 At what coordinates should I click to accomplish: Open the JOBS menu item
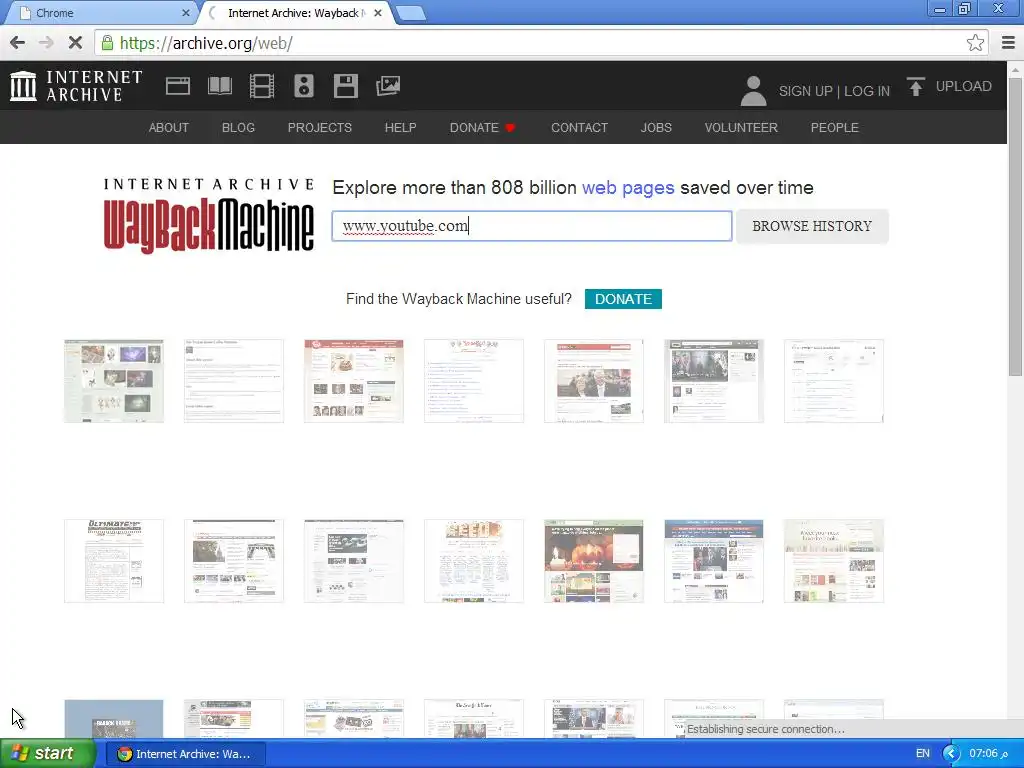click(x=656, y=127)
